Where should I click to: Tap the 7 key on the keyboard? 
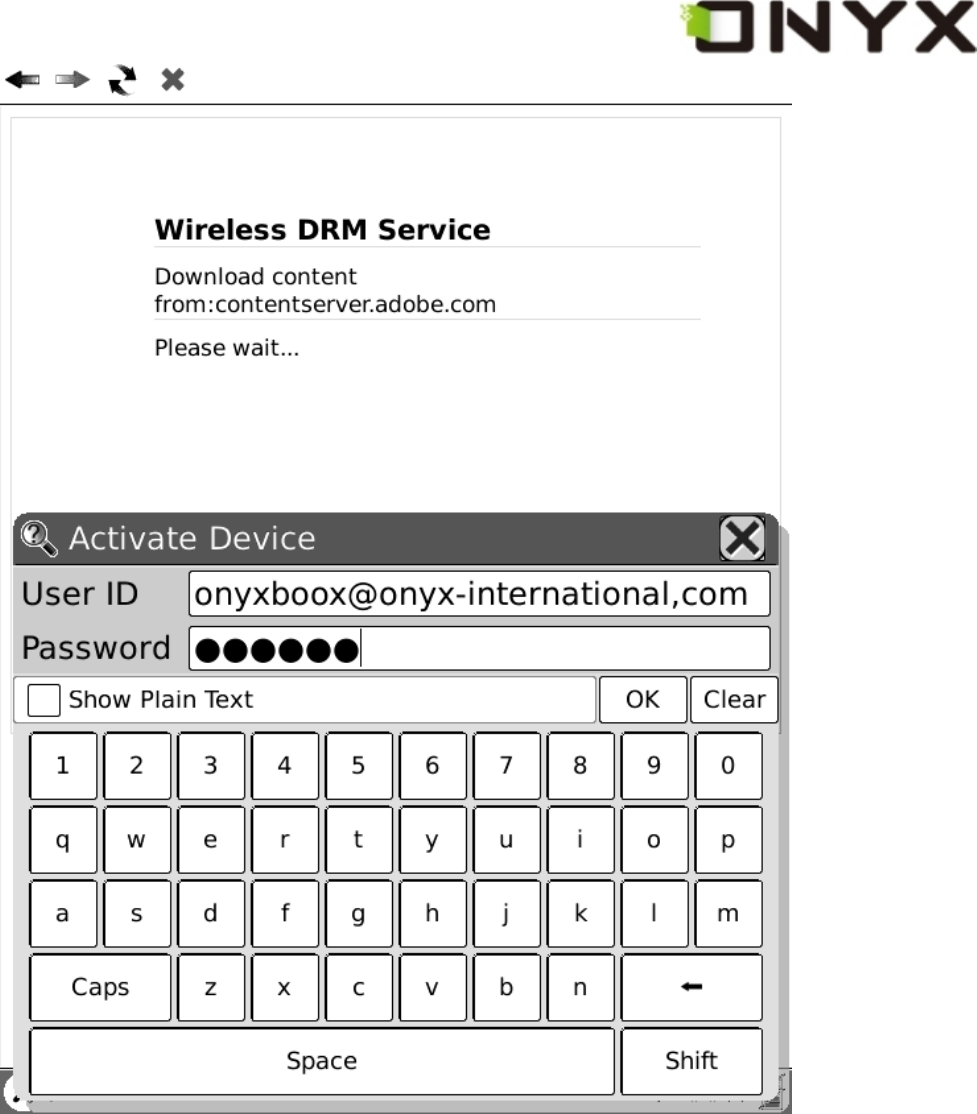click(507, 765)
